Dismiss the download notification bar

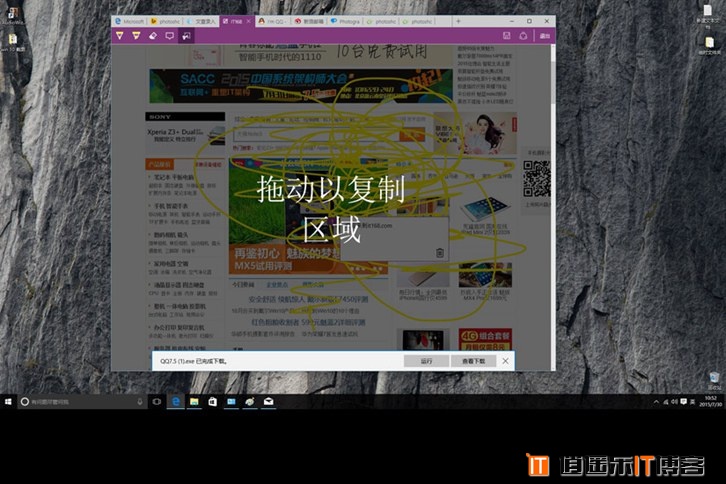[505, 361]
